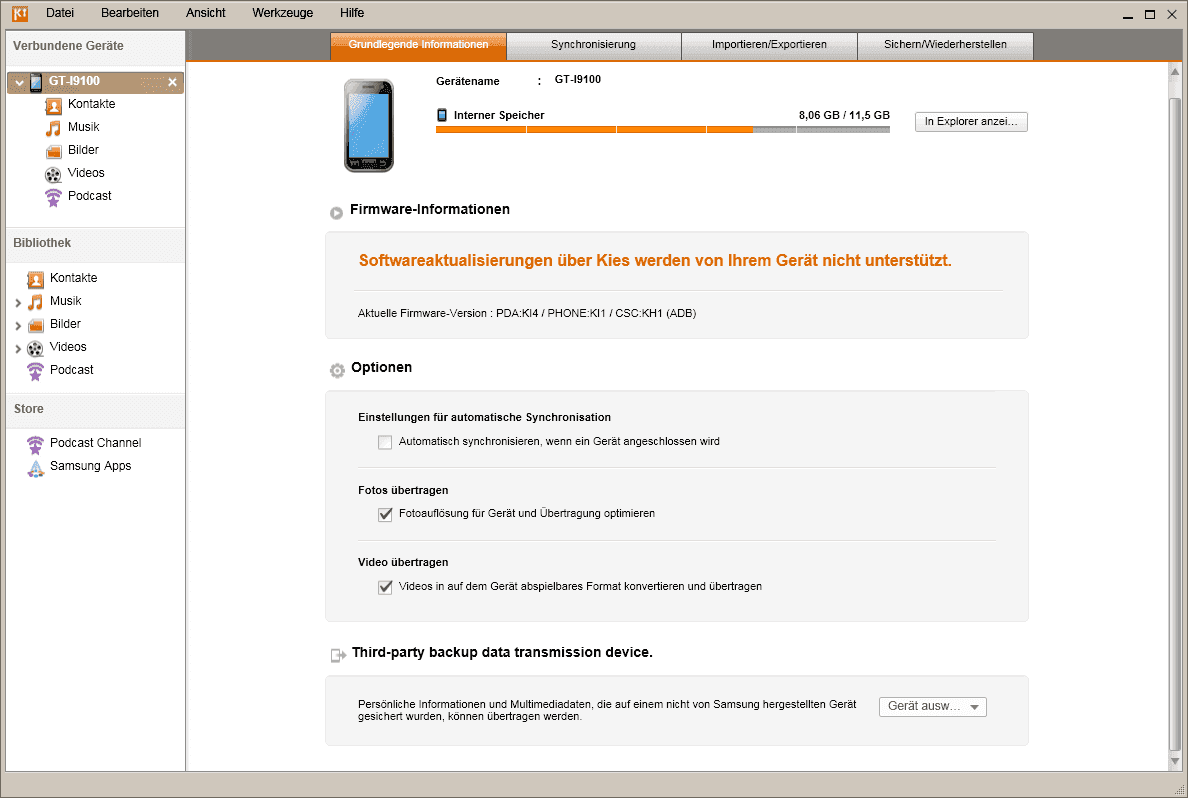Click Videos icon in Bibliothek section

point(36,349)
